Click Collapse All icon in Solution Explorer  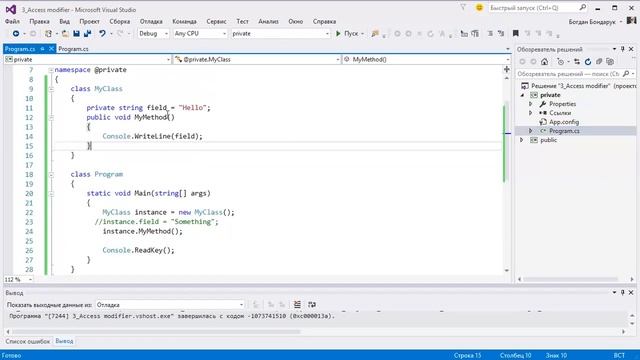(x=599, y=62)
